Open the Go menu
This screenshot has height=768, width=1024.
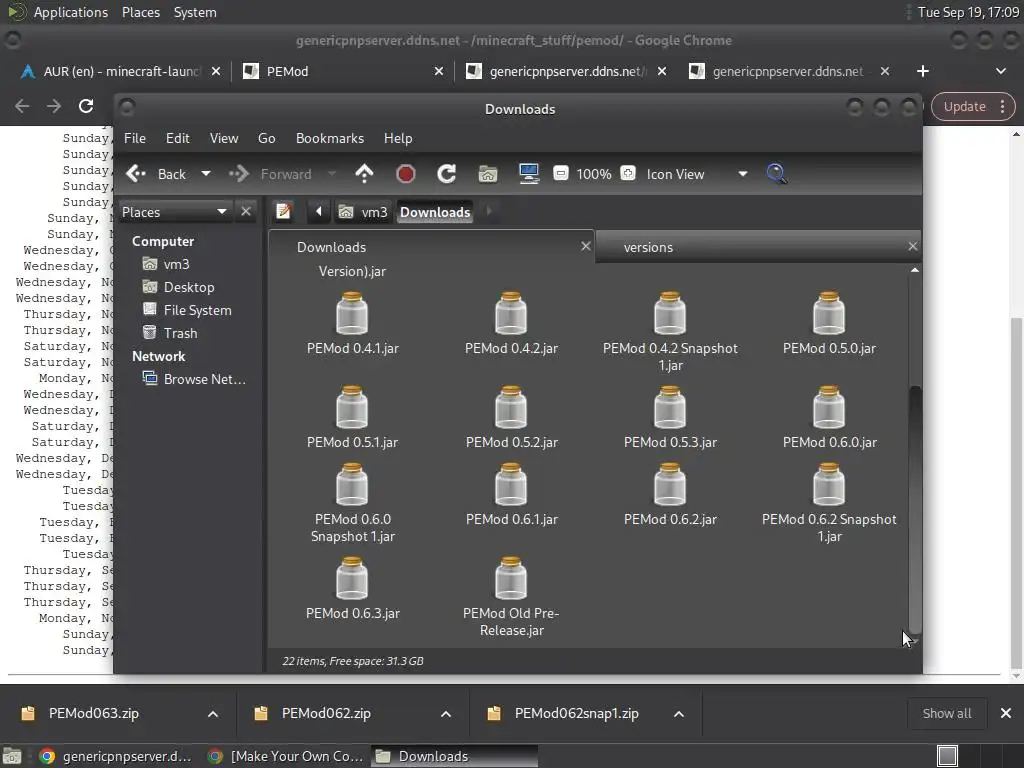click(266, 138)
